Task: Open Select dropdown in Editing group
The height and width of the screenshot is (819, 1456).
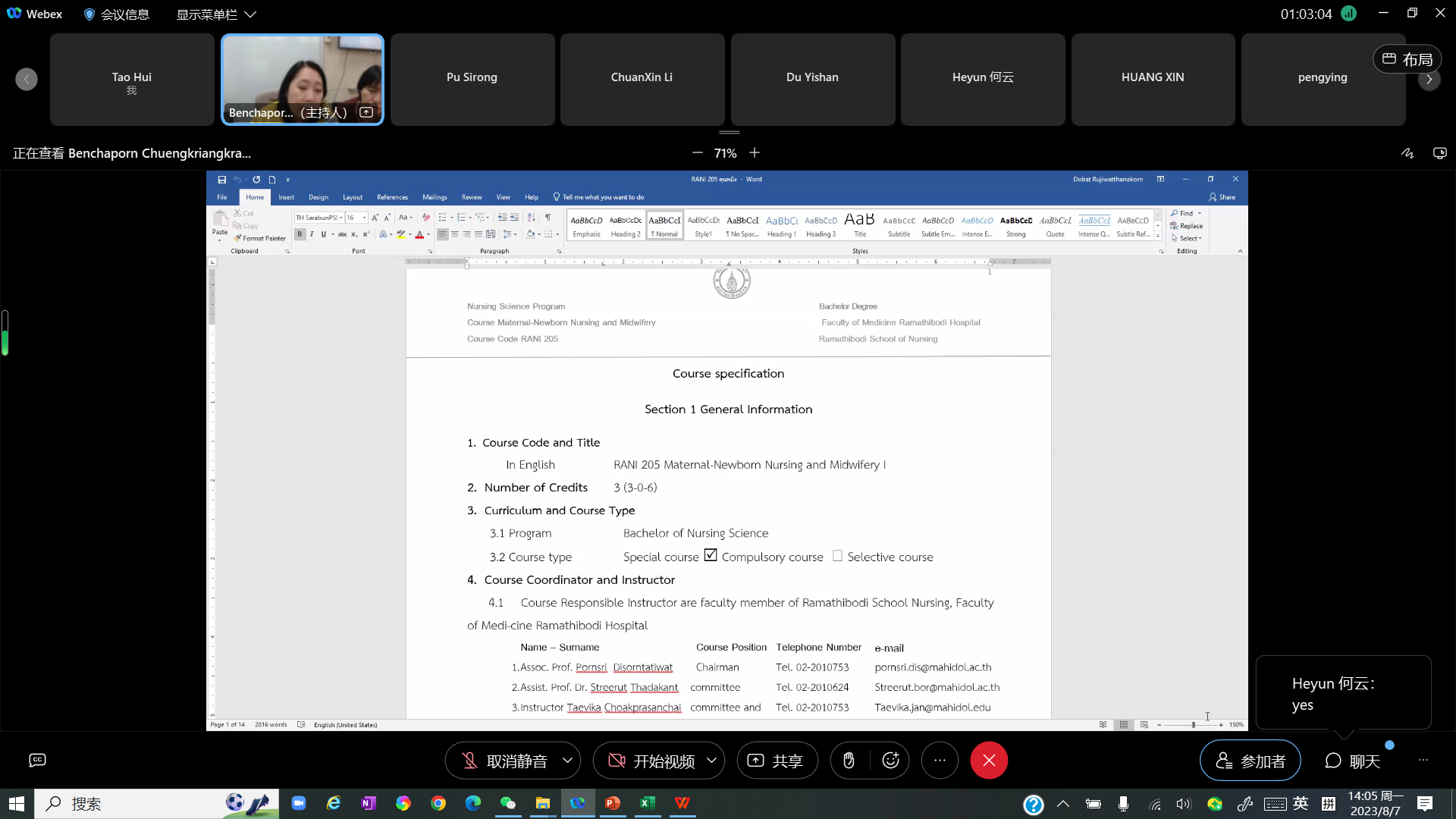Action: click(1185, 238)
